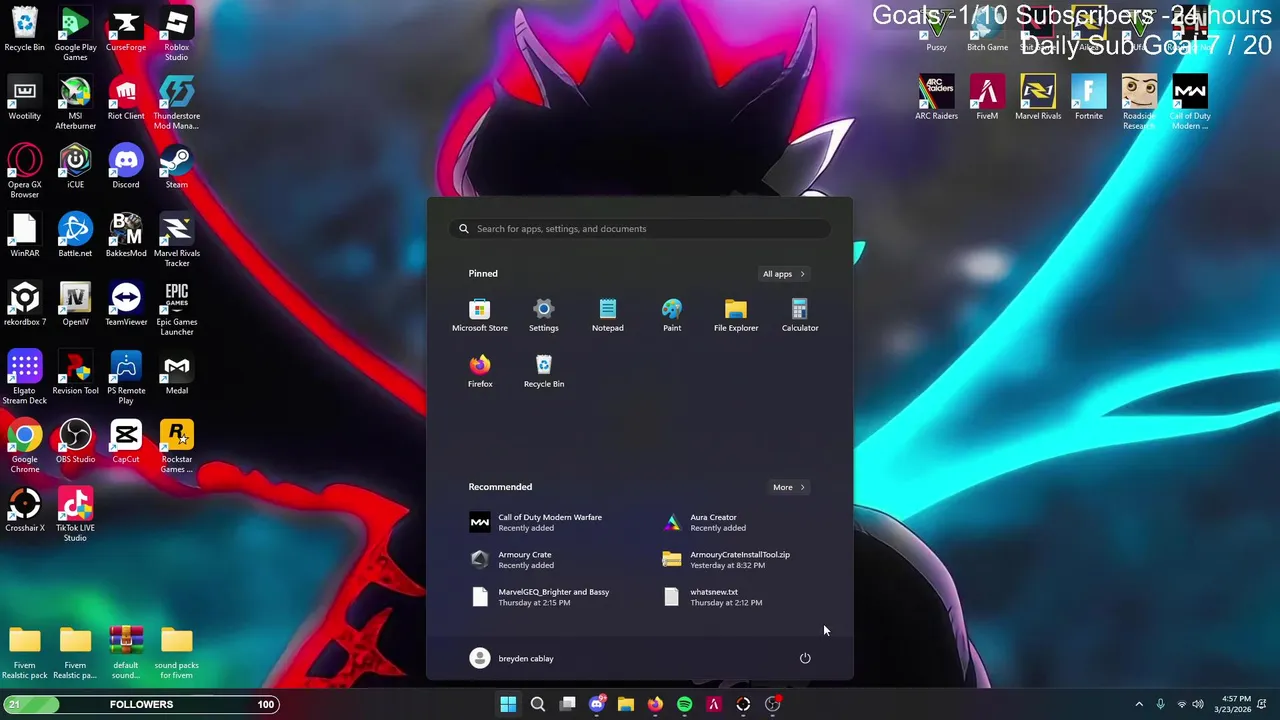
Task: Select Thunderstore Mod Manager desktop shortcut
Action: (177, 103)
